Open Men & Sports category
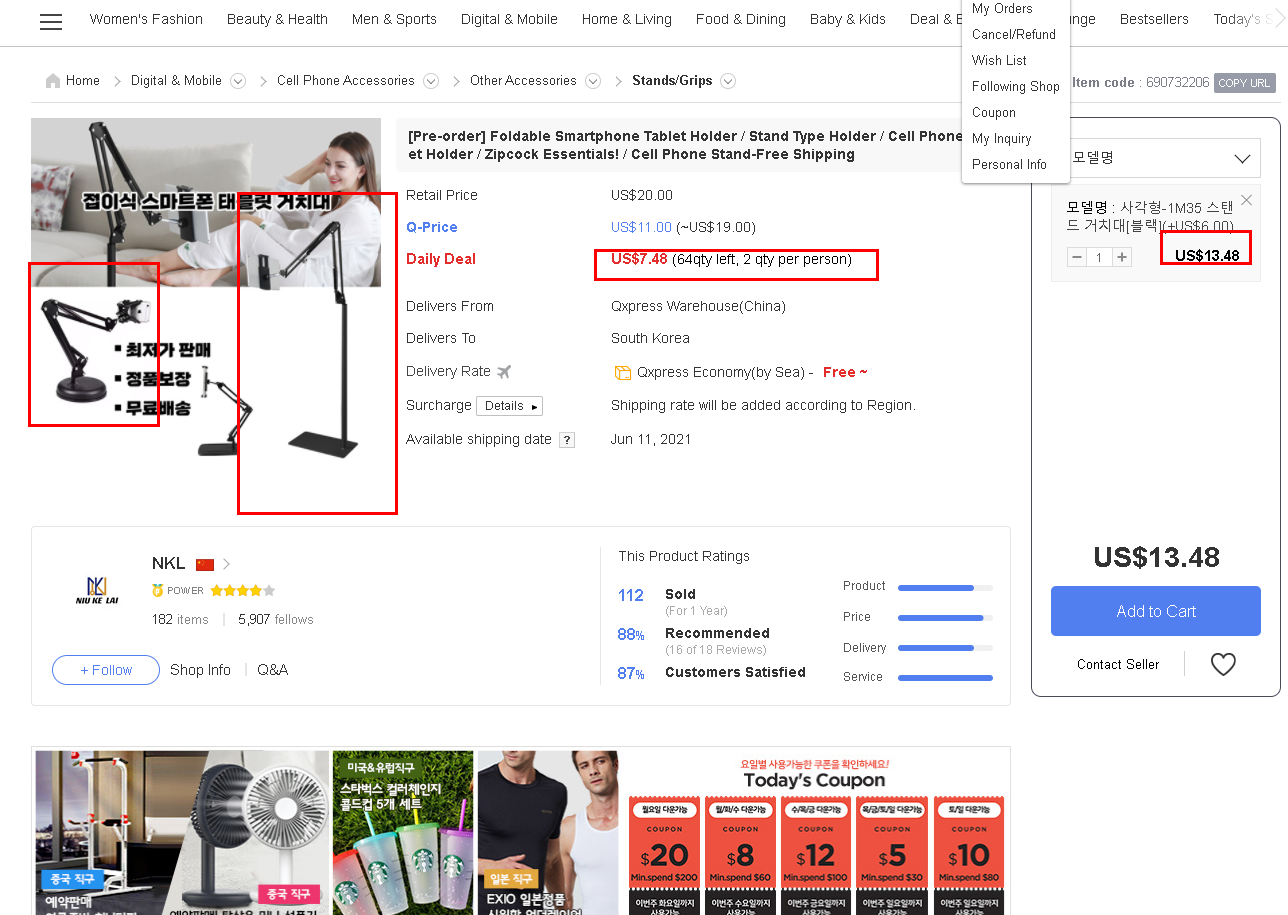Viewport: 1288px width, 915px height. coord(394,19)
